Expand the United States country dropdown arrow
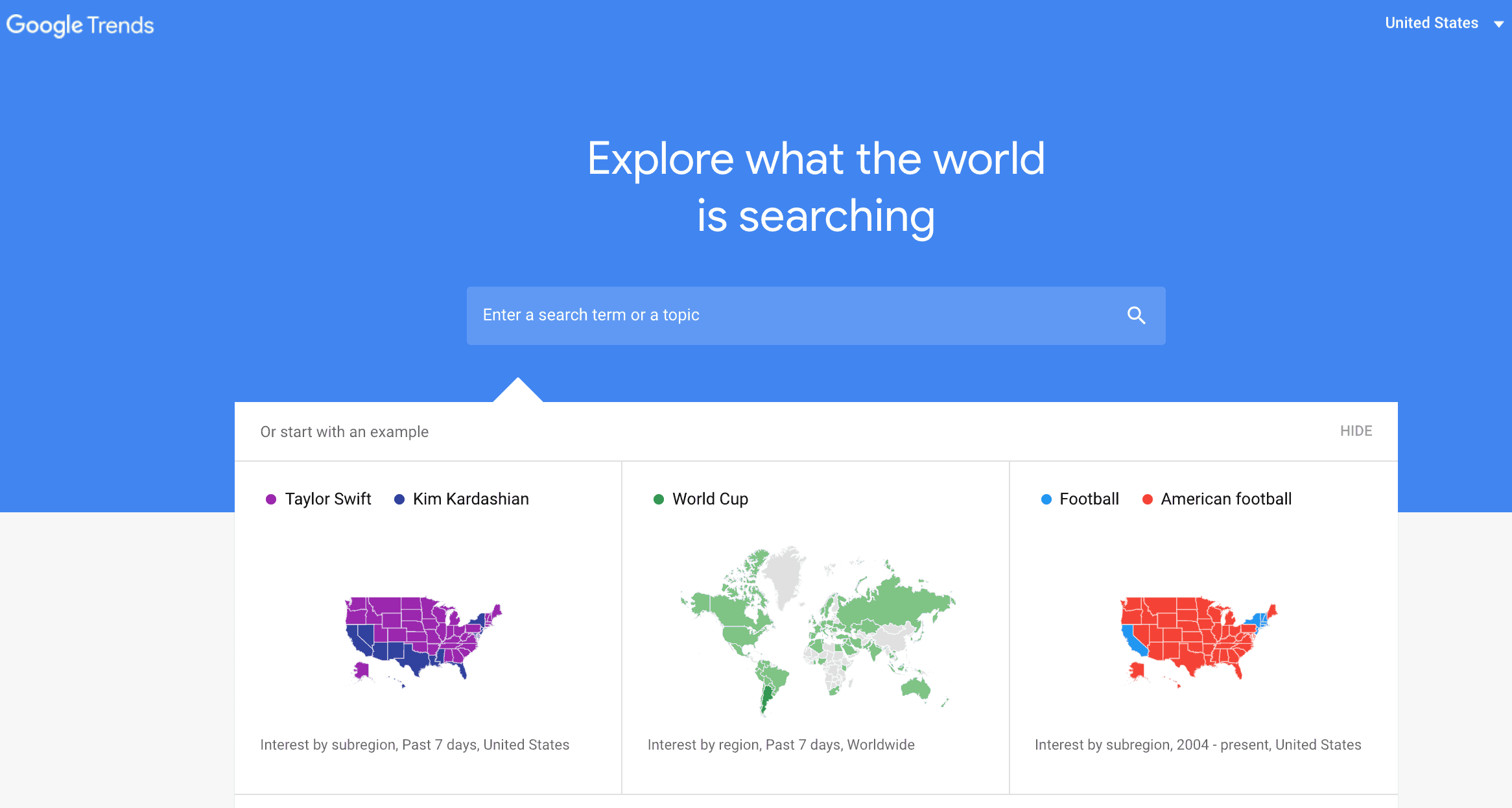 pos(1498,24)
